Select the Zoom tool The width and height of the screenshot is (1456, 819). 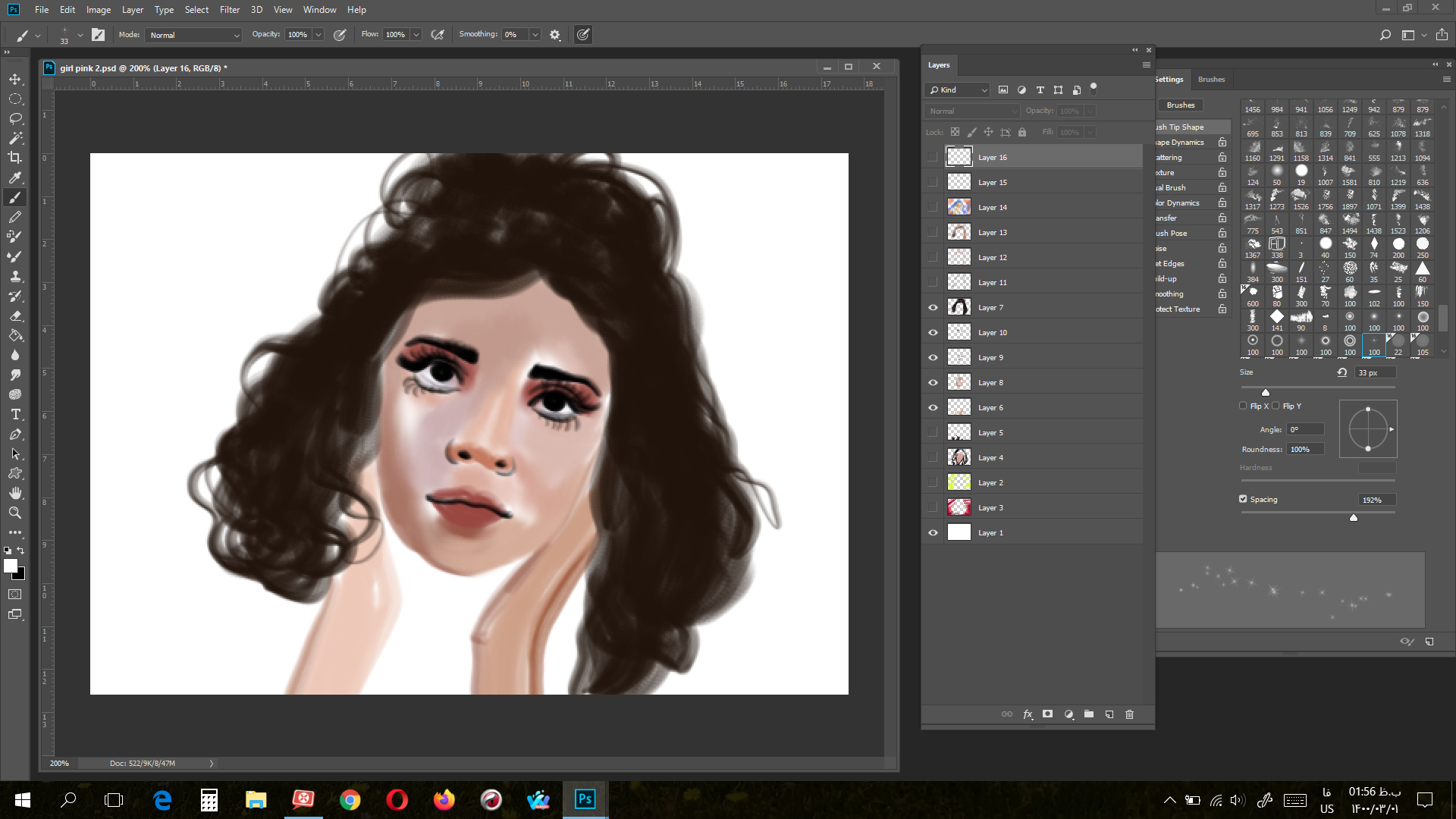tap(15, 513)
